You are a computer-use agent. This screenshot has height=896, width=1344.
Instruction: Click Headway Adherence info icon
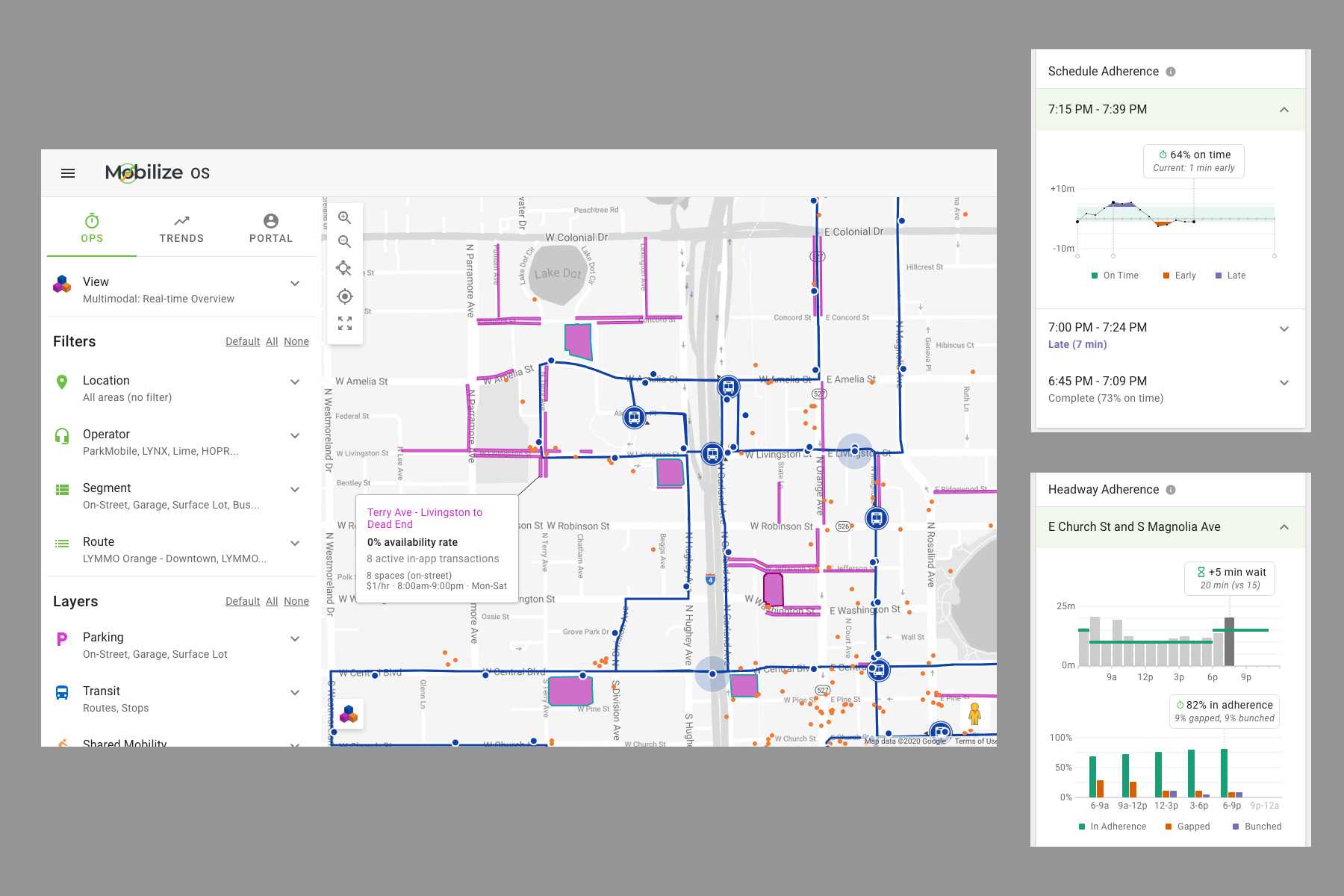1171,490
